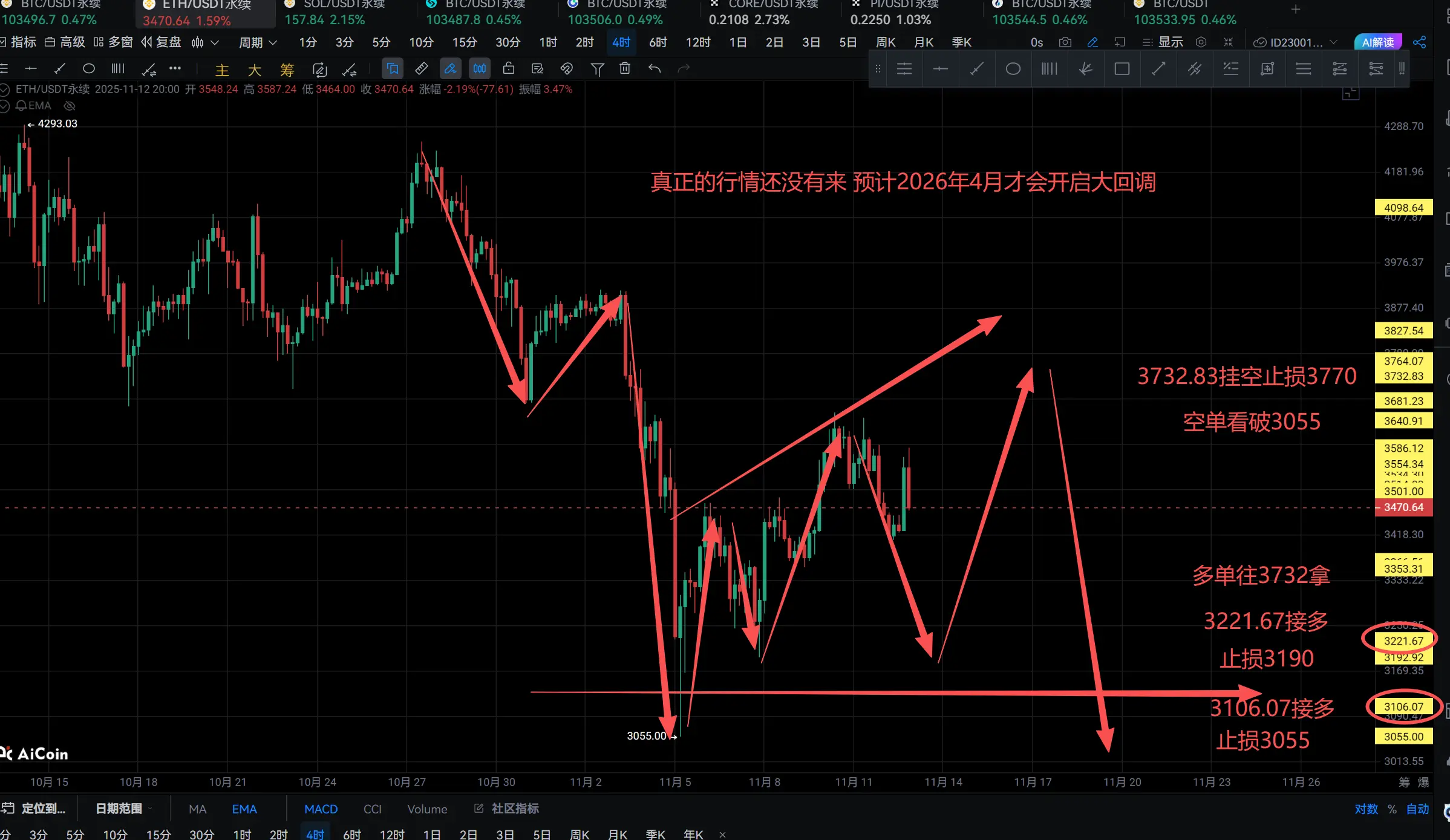Click the trash icon to delete drawings
This screenshot has height=840, width=1450.
tap(625, 68)
